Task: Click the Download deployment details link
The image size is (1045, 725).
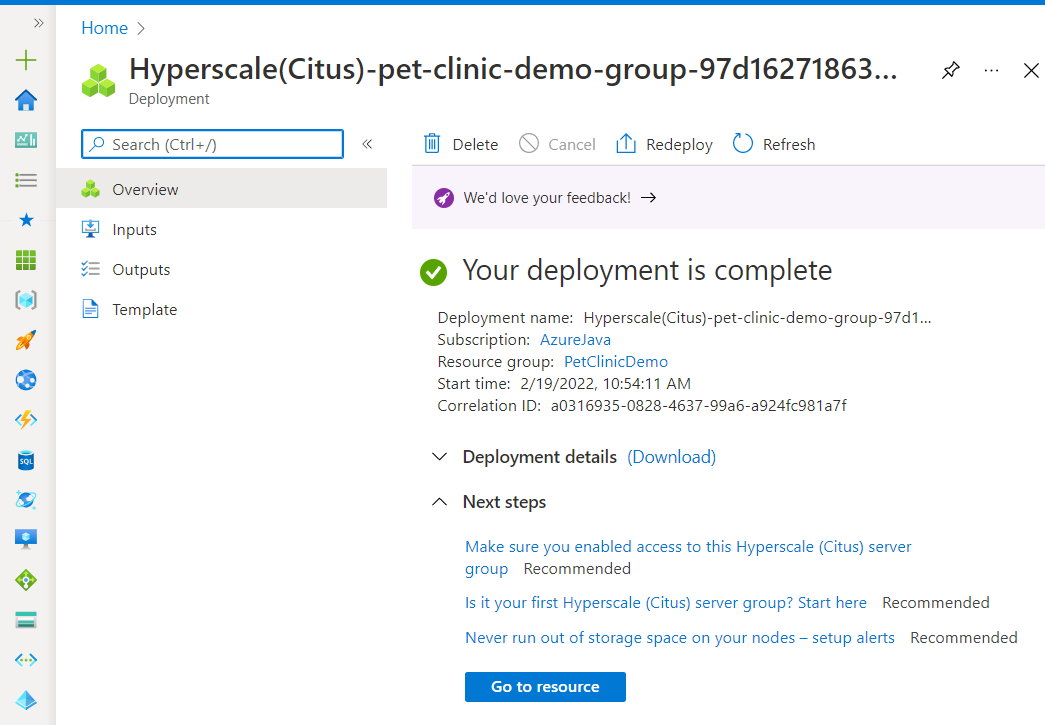Action: point(672,457)
